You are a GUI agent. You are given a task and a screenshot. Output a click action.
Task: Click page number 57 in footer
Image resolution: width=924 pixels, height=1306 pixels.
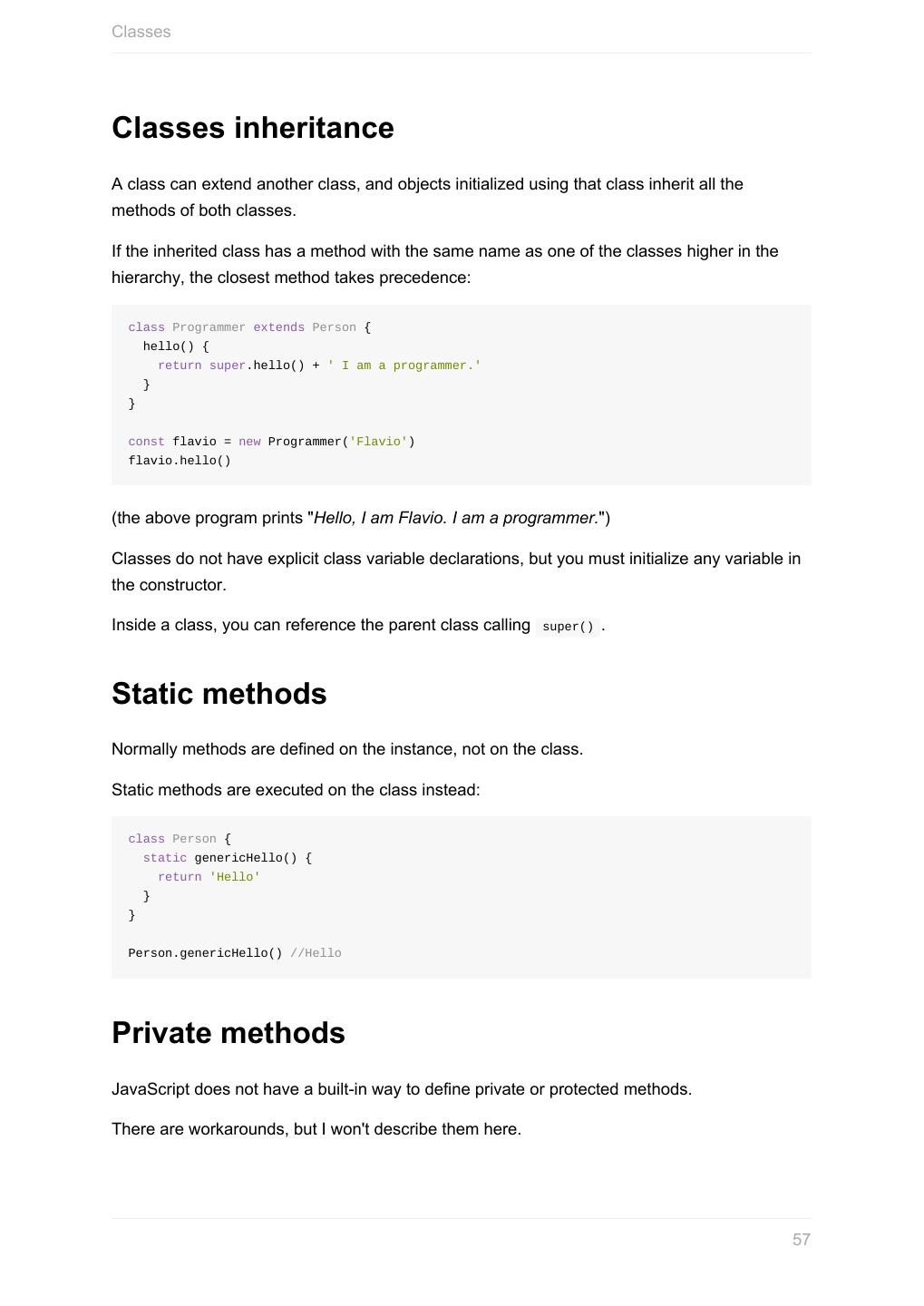(x=801, y=1240)
